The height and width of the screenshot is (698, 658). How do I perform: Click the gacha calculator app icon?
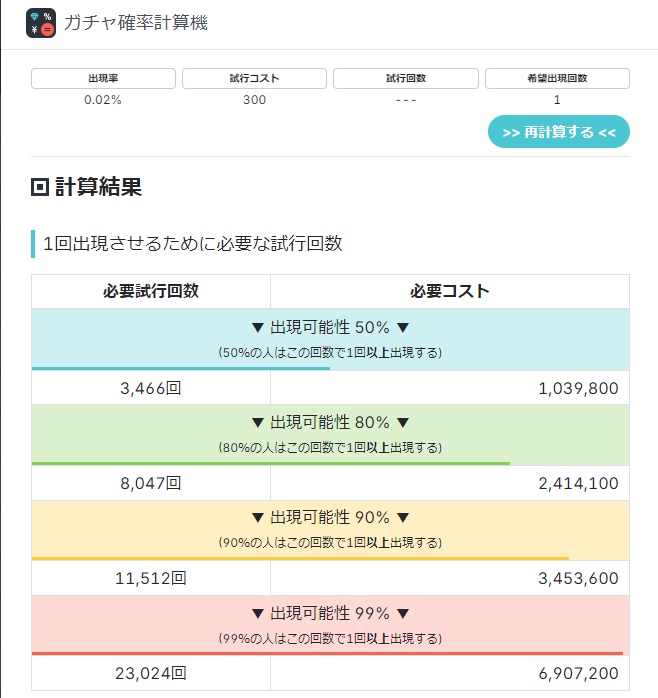[41, 22]
